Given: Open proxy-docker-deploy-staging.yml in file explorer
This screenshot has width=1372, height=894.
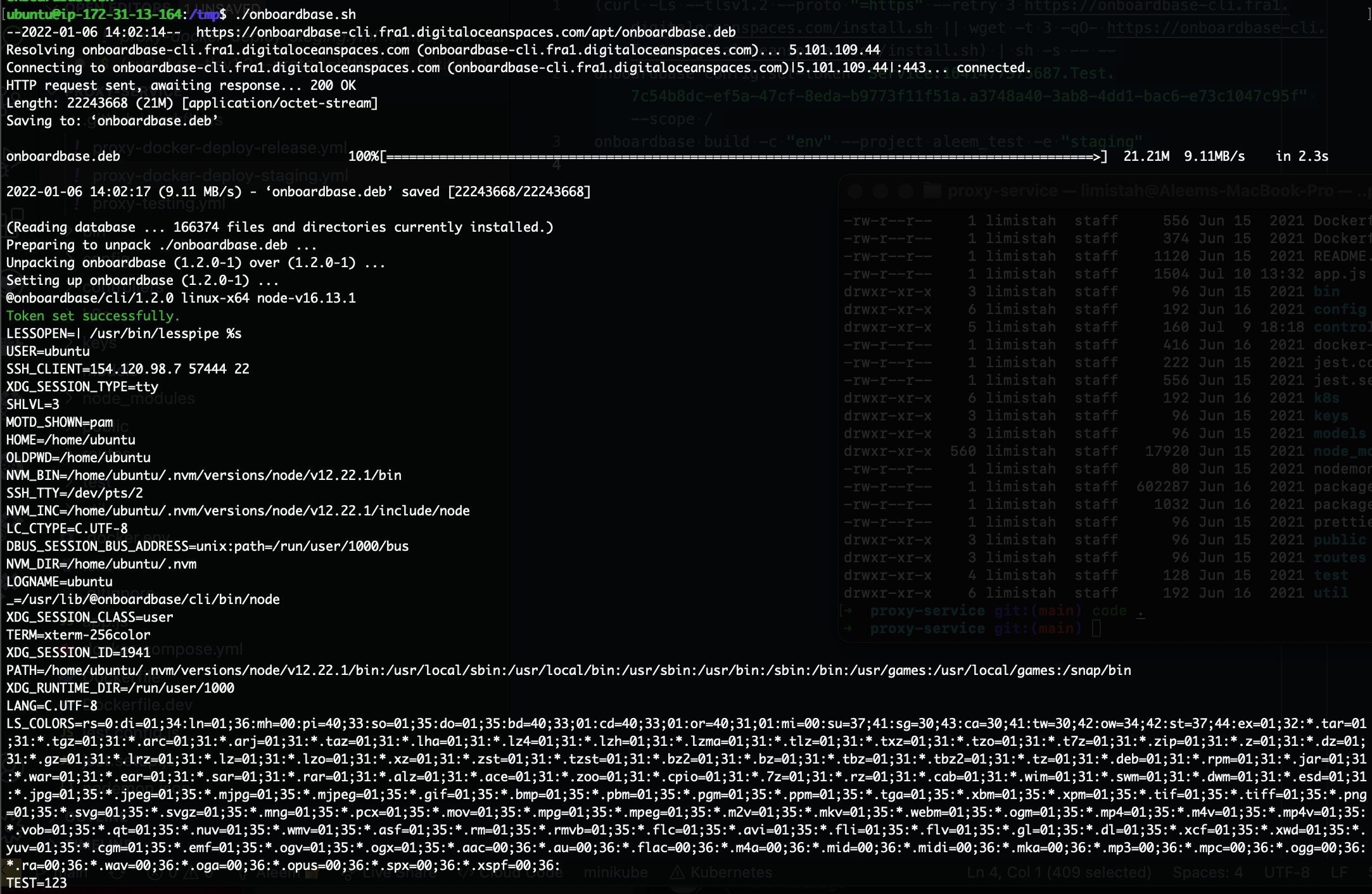Looking at the screenshot, I should 220,175.
